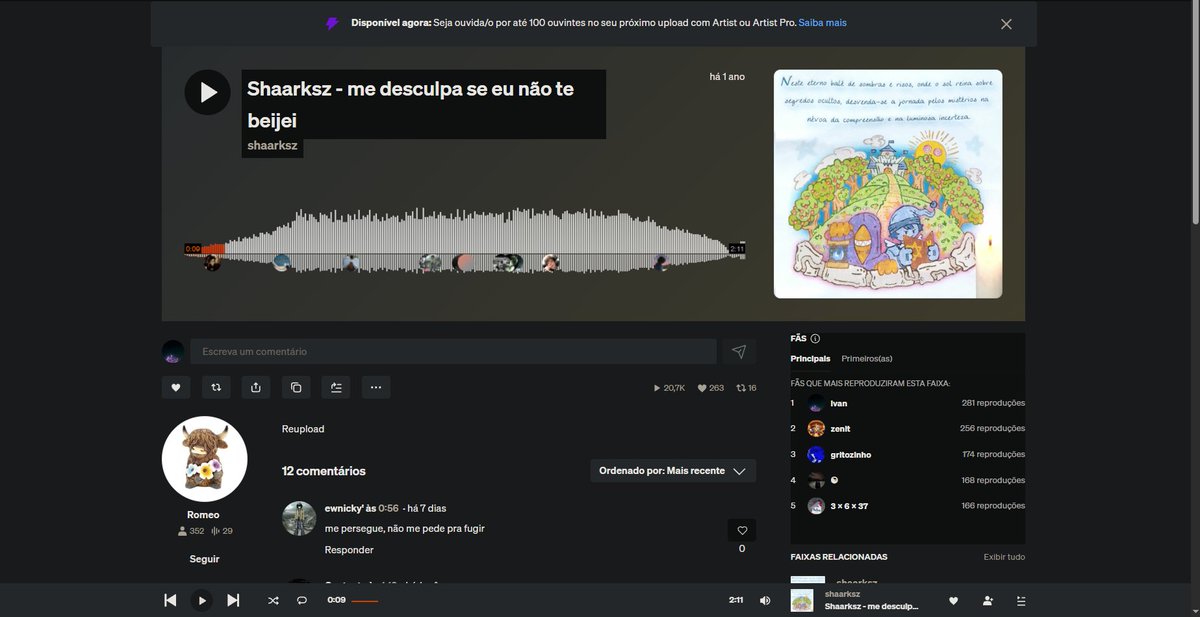Skip to the next track in player bar
The width and height of the screenshot is (1200, 617).
(233, 600)
